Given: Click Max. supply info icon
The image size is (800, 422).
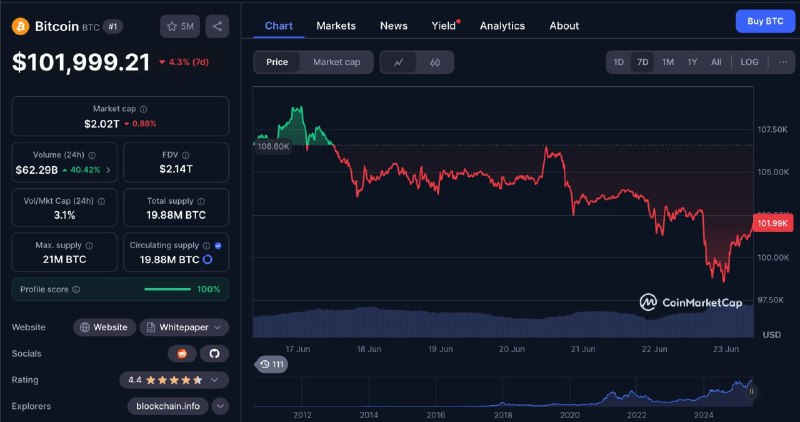Looking at the screenshot, I should pyautogui.click(x=89, y=245).
